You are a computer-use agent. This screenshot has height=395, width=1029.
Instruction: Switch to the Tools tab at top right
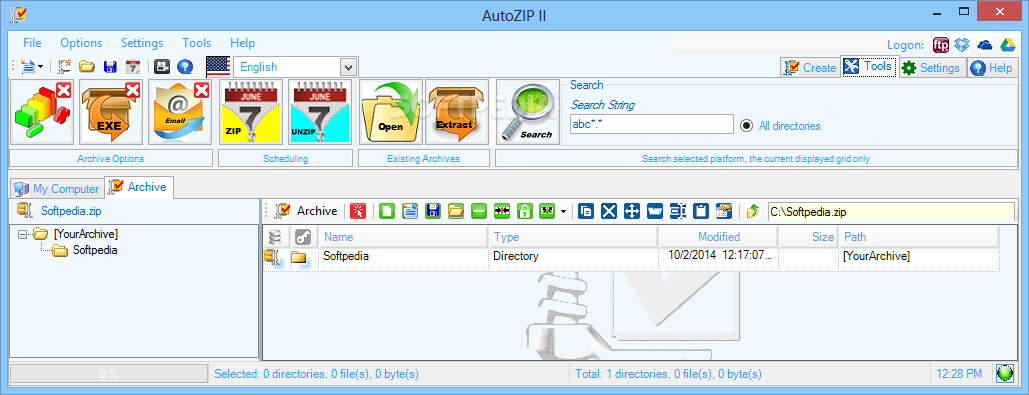click(x=869, y=66)
